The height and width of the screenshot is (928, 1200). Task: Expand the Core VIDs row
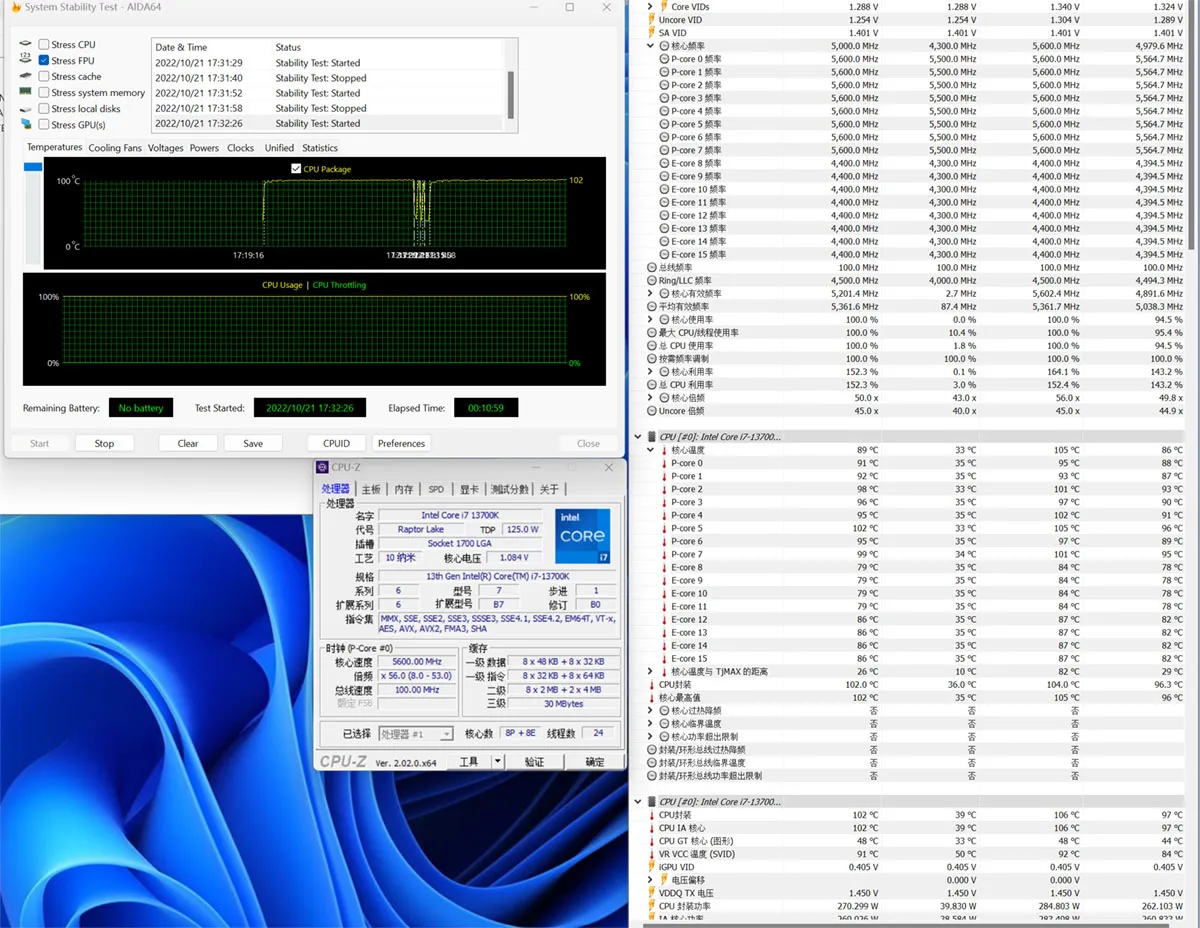(x=651, y=7)
